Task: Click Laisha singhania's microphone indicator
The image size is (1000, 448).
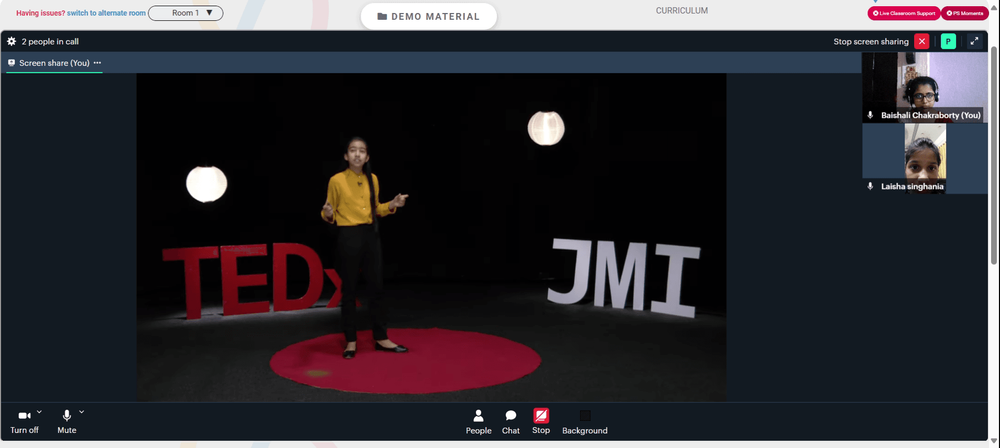Action: point(870,186)
